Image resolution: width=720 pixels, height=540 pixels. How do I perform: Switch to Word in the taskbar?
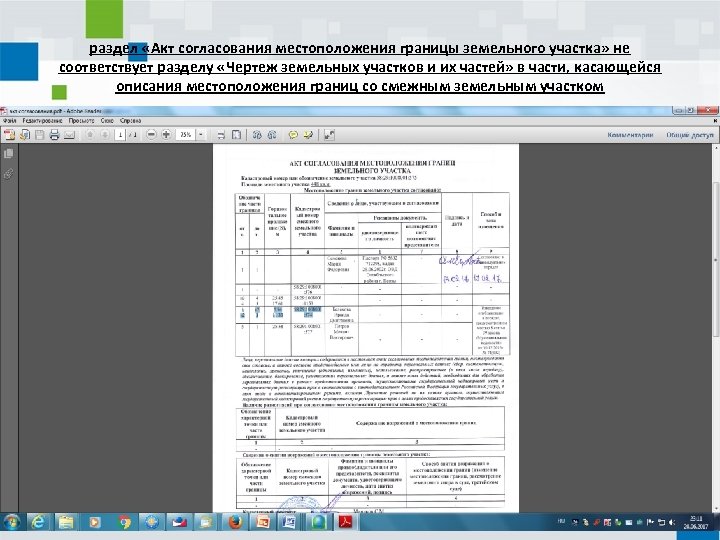(x=290, y=523)
